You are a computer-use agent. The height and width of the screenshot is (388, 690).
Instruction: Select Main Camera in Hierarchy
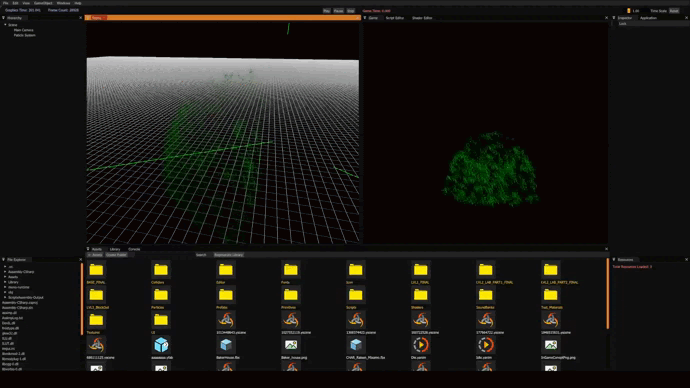(x=23, y=30)
